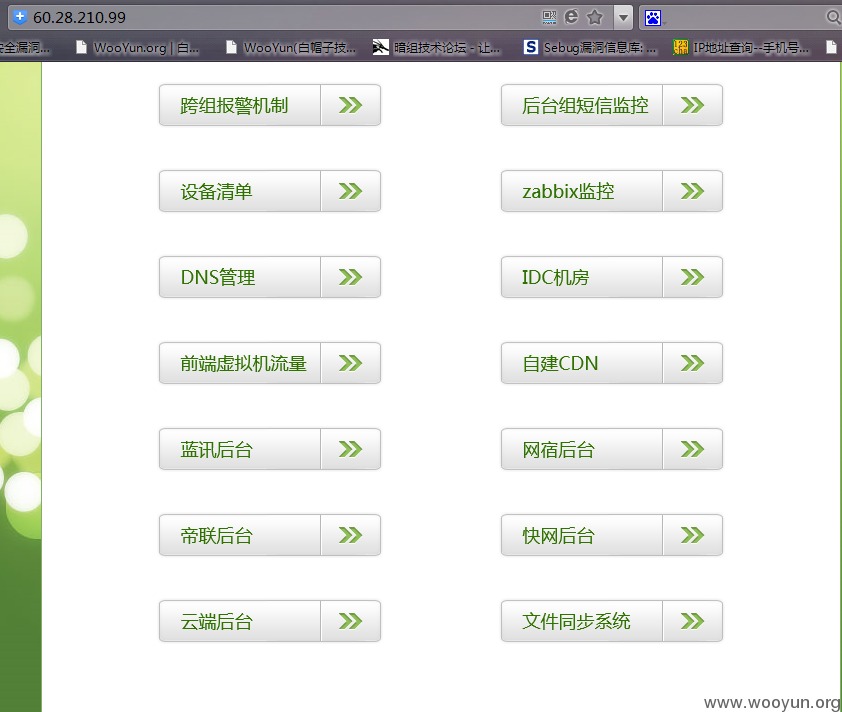Click the QR code icon in address bar
Image resolution: width=842 pixels, height=712 pixels.
click(x=549, y=17)
